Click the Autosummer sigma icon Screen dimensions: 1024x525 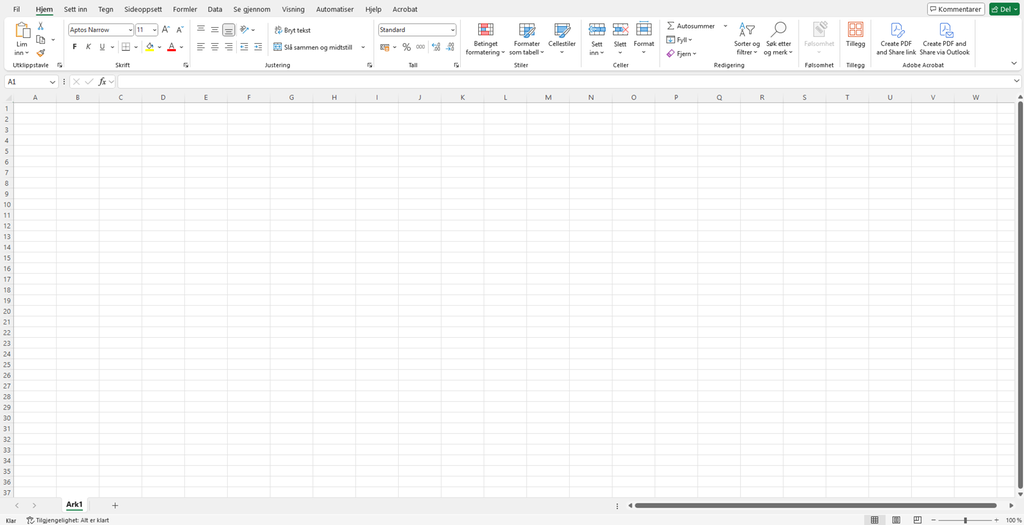tap(671, 26)
